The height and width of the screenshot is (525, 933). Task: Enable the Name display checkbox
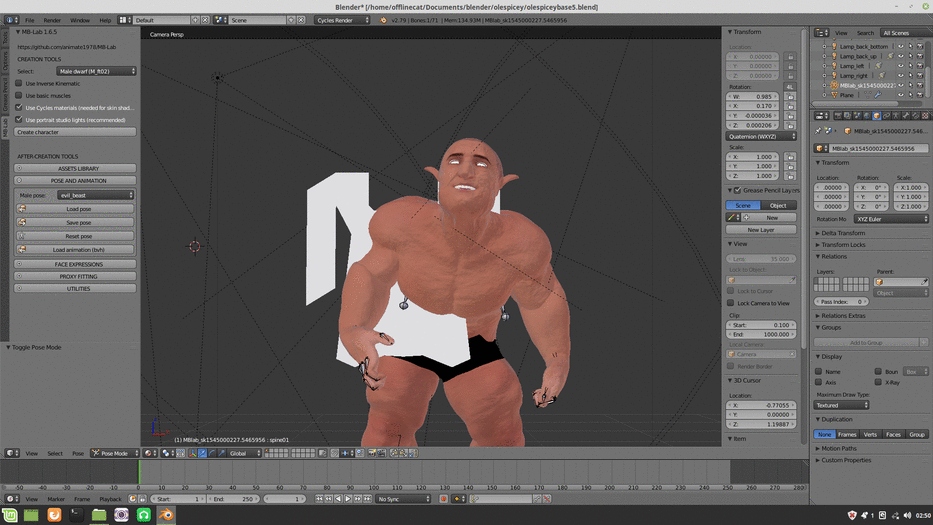(819, 371)
